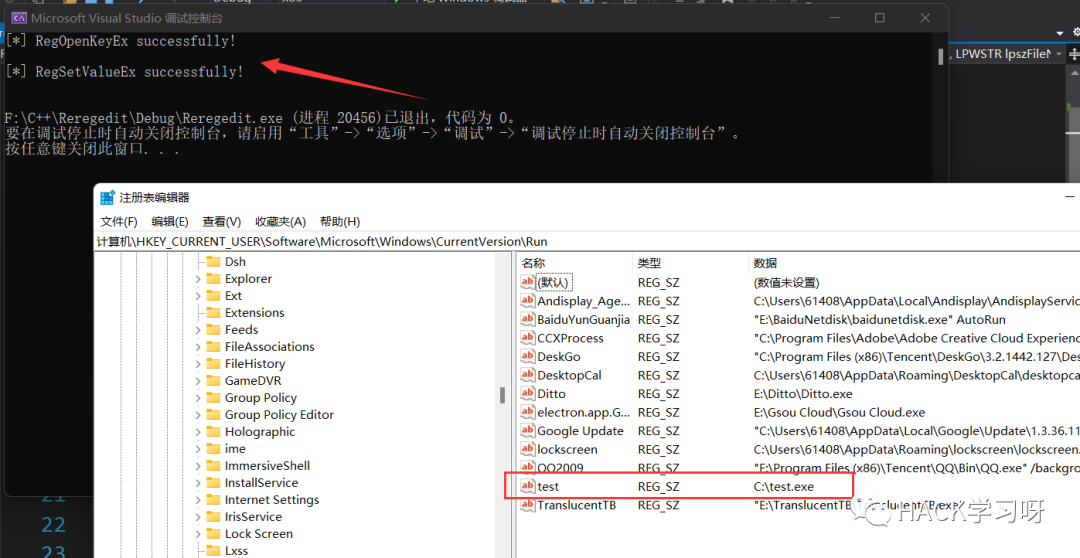Select the GameDVR key in tree
The height and width of the screenshot is (558, 1080).
[253, 381]
